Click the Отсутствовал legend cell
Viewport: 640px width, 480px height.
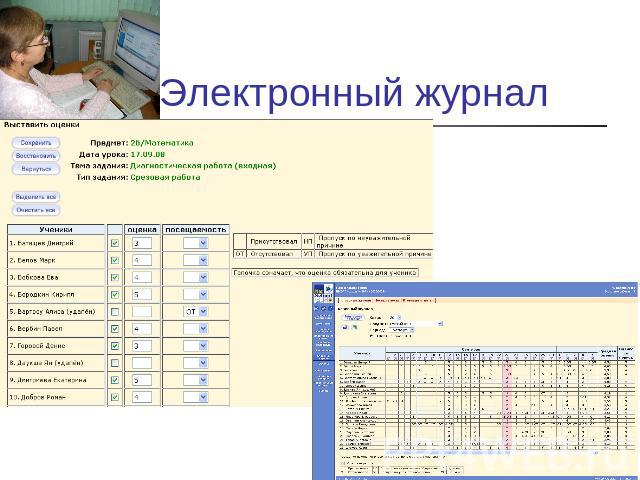pos(272,254)
